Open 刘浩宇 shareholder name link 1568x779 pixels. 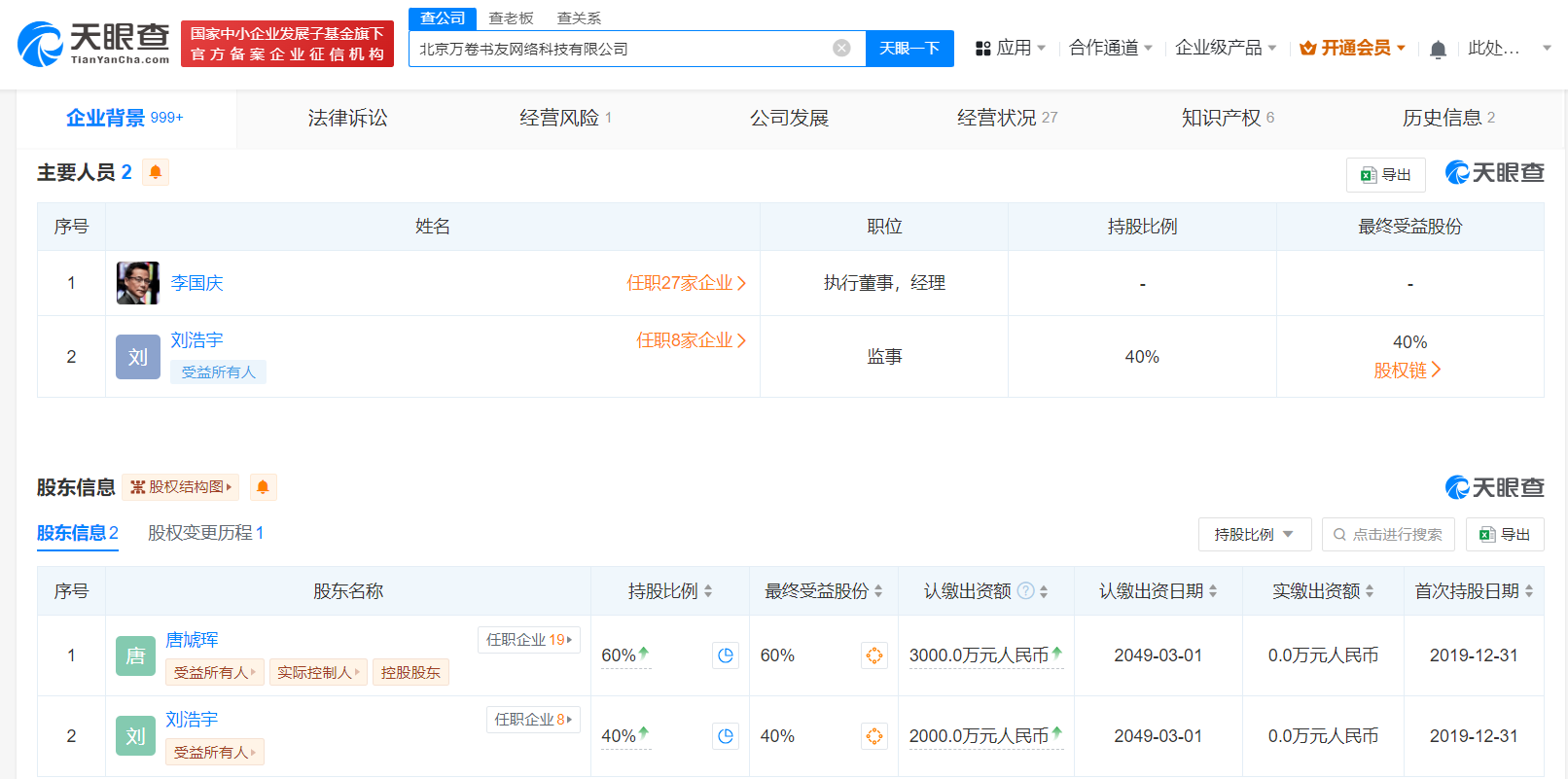click(192, 719)
